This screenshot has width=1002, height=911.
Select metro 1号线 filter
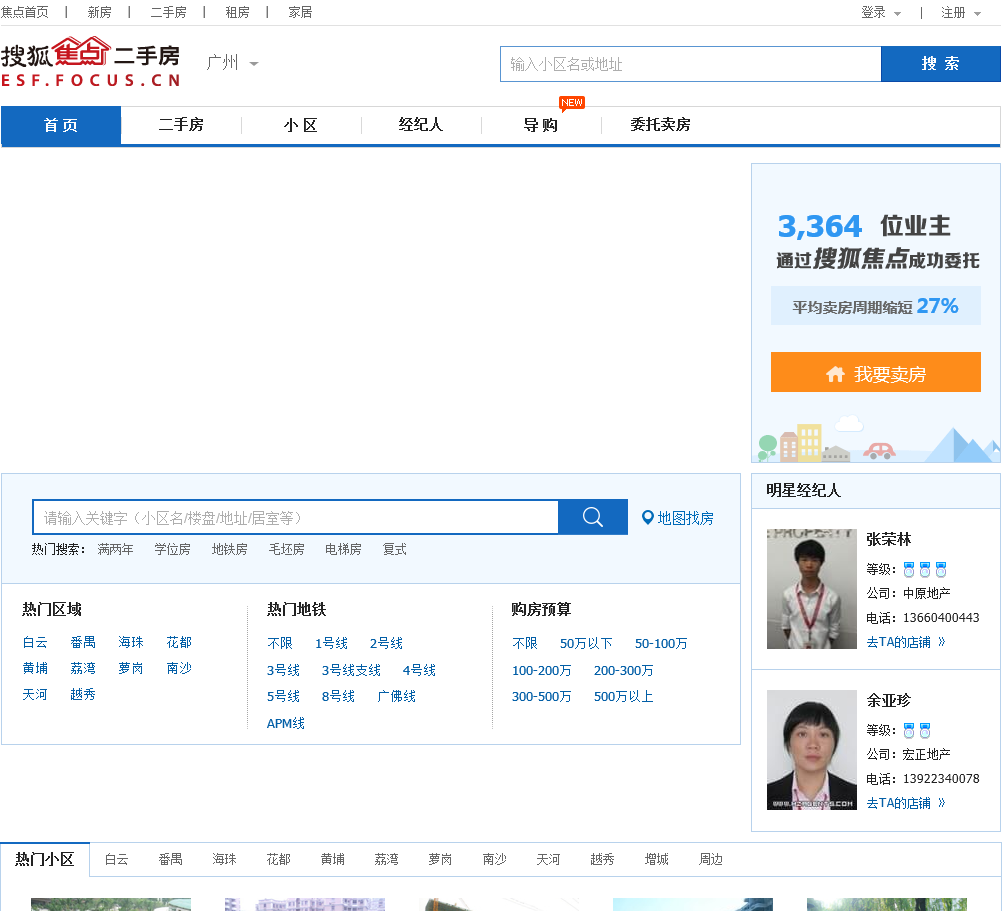pos(332,643)
